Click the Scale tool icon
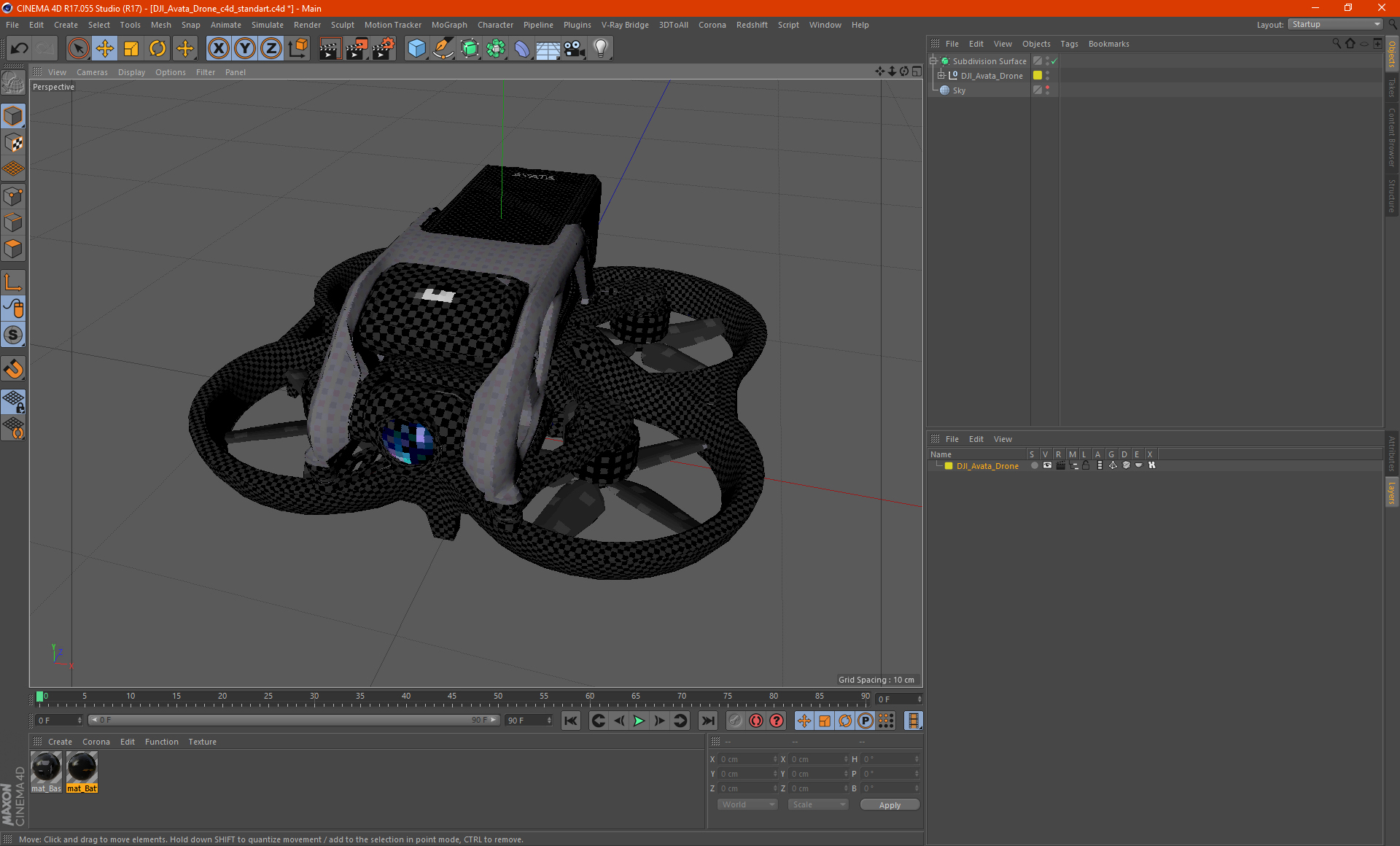 click(x=131, y=49)
